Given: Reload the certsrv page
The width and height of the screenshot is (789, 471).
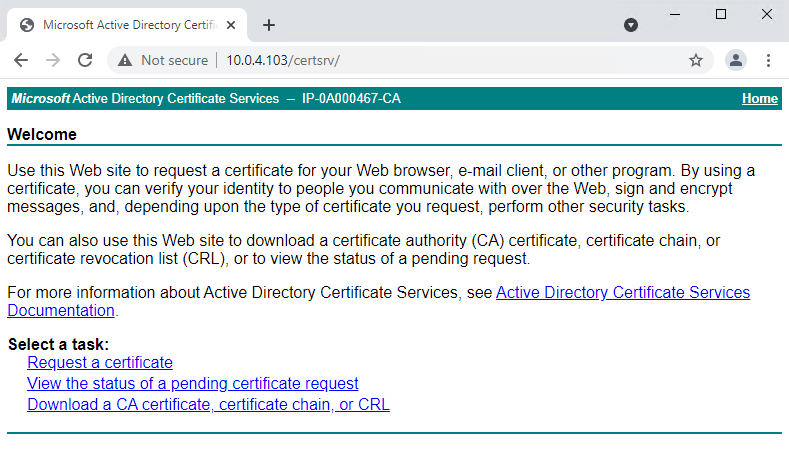Looking at the screenshot, I should 85,60.
